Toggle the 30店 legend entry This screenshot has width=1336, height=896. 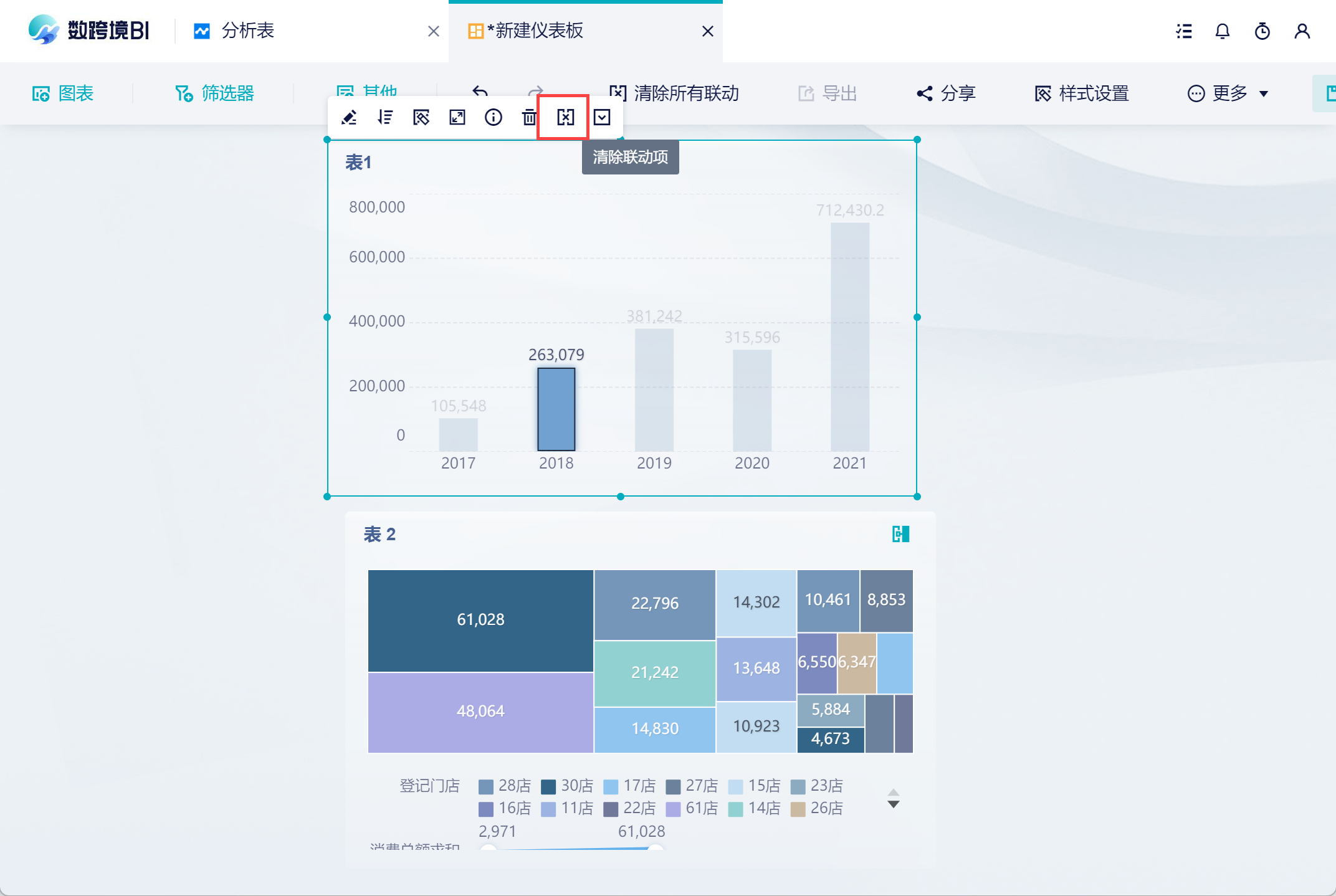567,786
